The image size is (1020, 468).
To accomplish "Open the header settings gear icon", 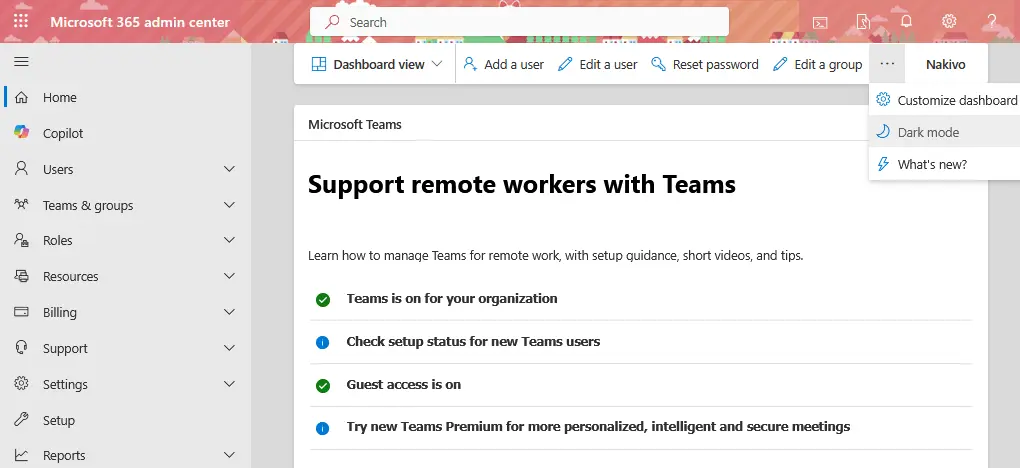I will 949,21.
